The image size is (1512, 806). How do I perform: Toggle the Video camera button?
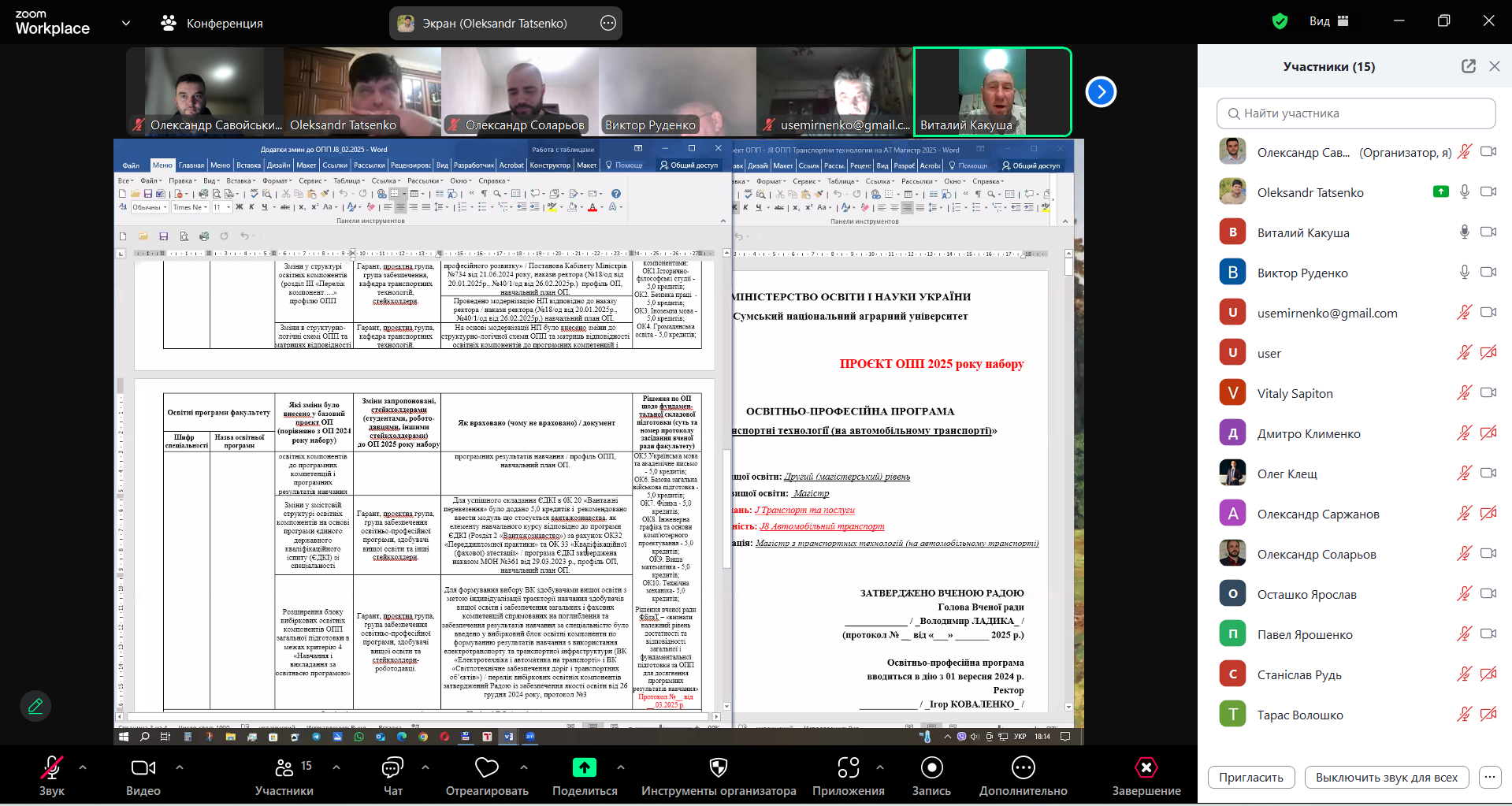tap(143, 768)
